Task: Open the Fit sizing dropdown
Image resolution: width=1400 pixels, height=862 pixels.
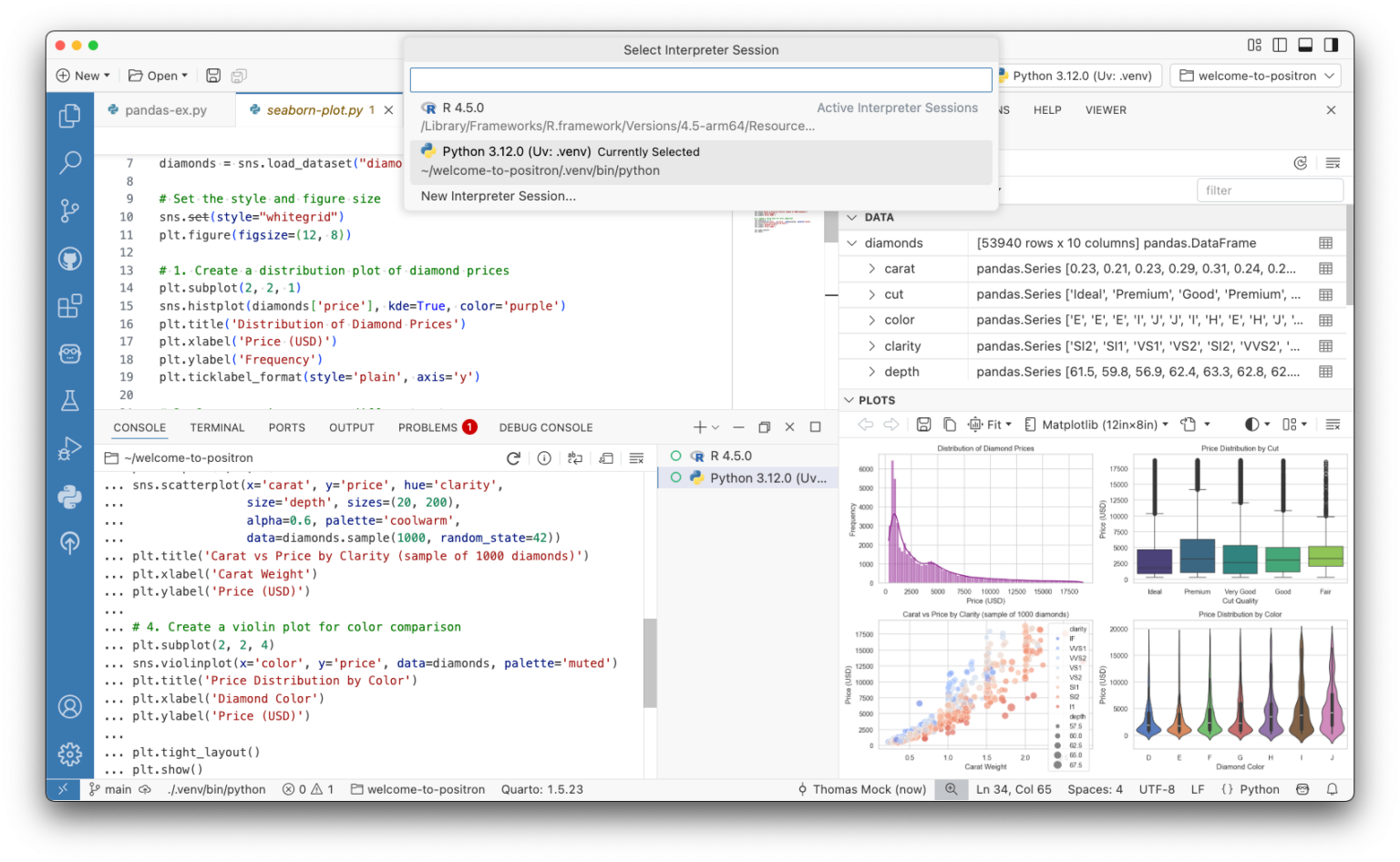Action: click(991, 424)
